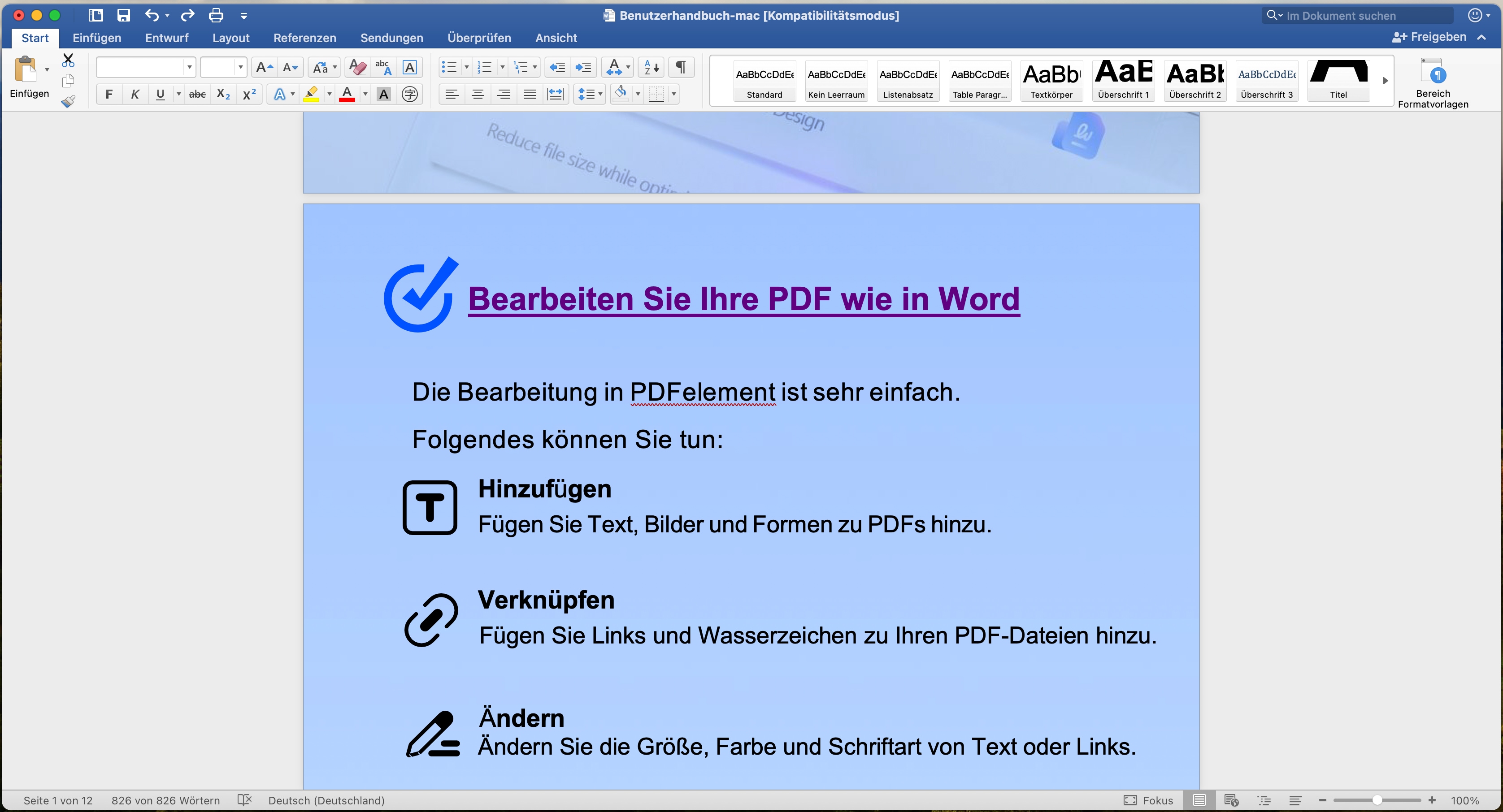Follow the 'Bearbeiten Sie Ihre PDF' heading link
Screen dimensions: 1503x812
(744, 299)
